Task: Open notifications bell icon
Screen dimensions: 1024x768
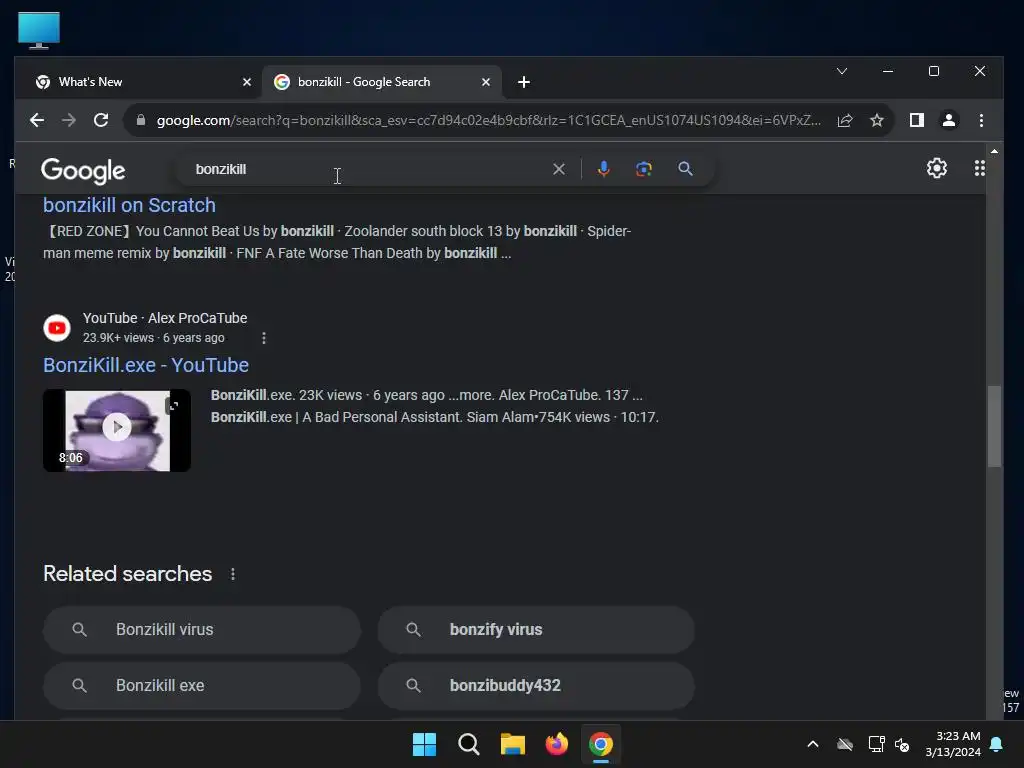Action: pyautogui.click(x=997, y=744)
